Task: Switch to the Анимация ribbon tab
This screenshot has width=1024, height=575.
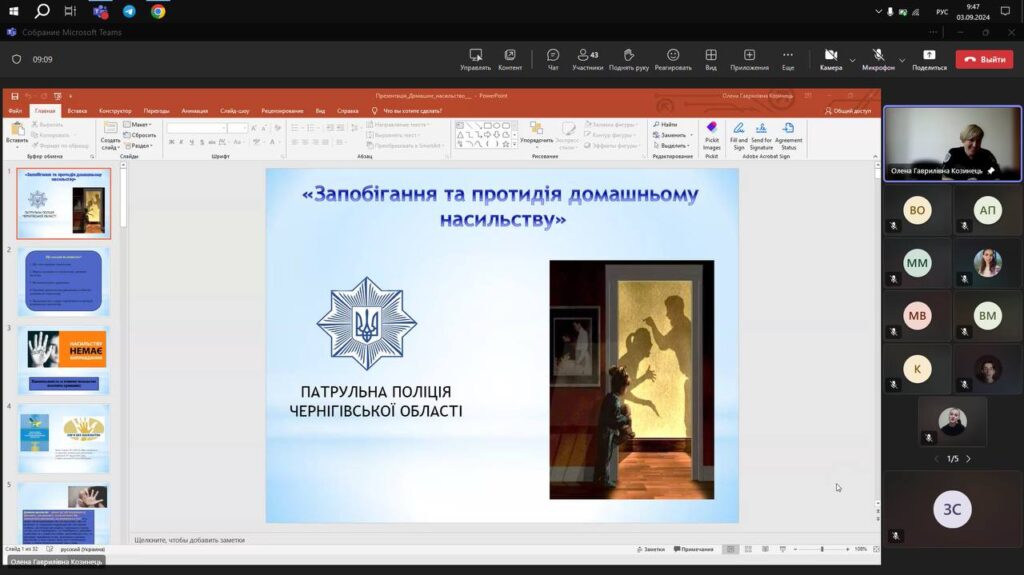Action: [x=194, y=111]
